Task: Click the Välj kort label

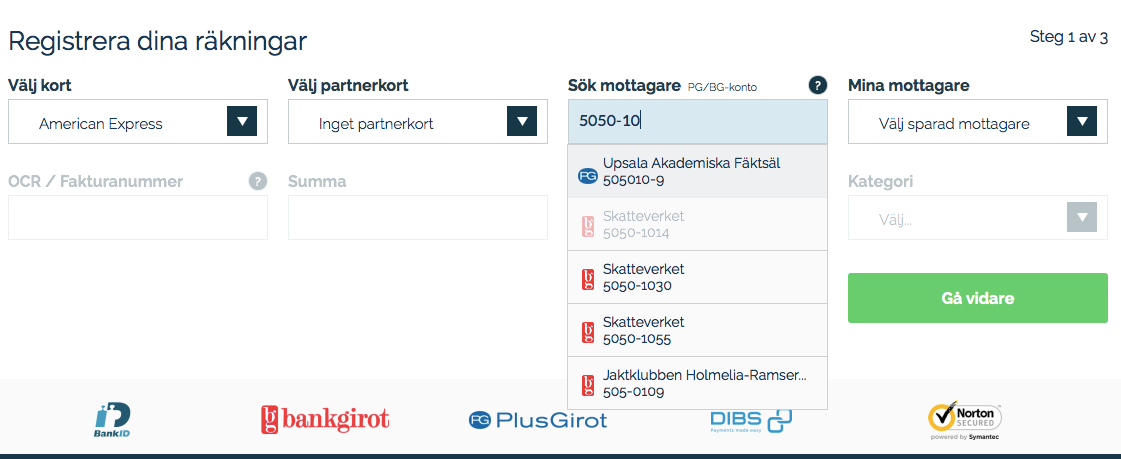Action: tap(40, 86)
